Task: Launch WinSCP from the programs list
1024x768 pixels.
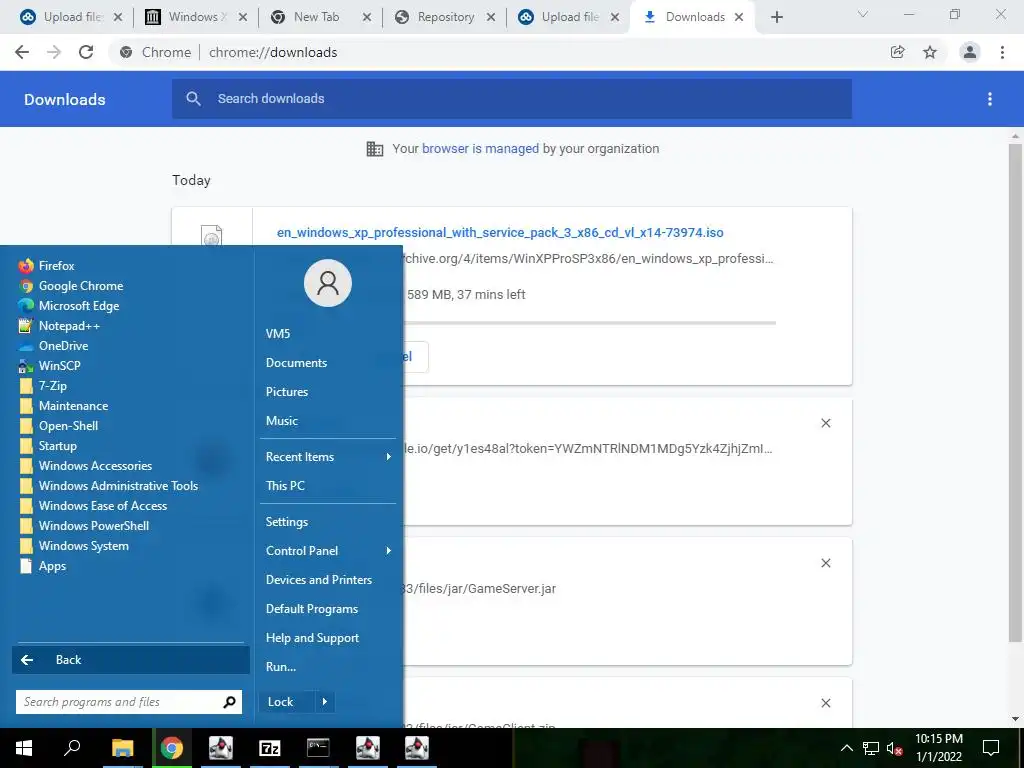Action: [x=50, y=366]
